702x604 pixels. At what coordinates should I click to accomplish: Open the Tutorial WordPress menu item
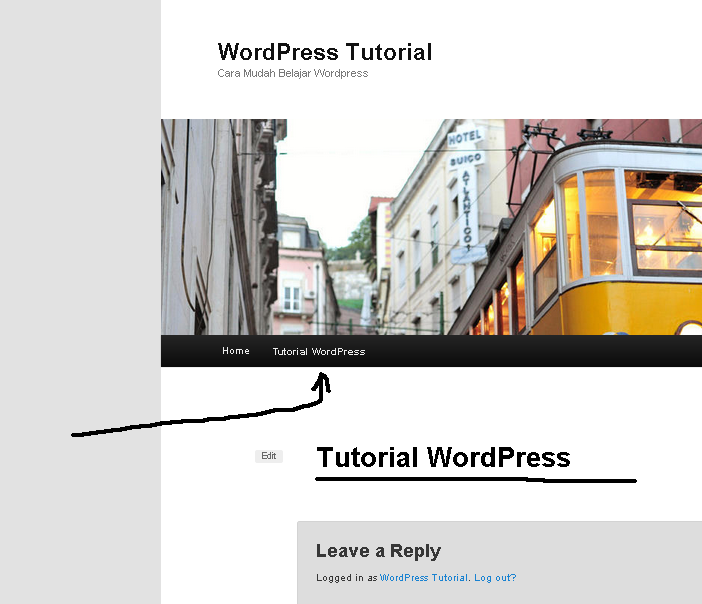[x=319, y=351]
